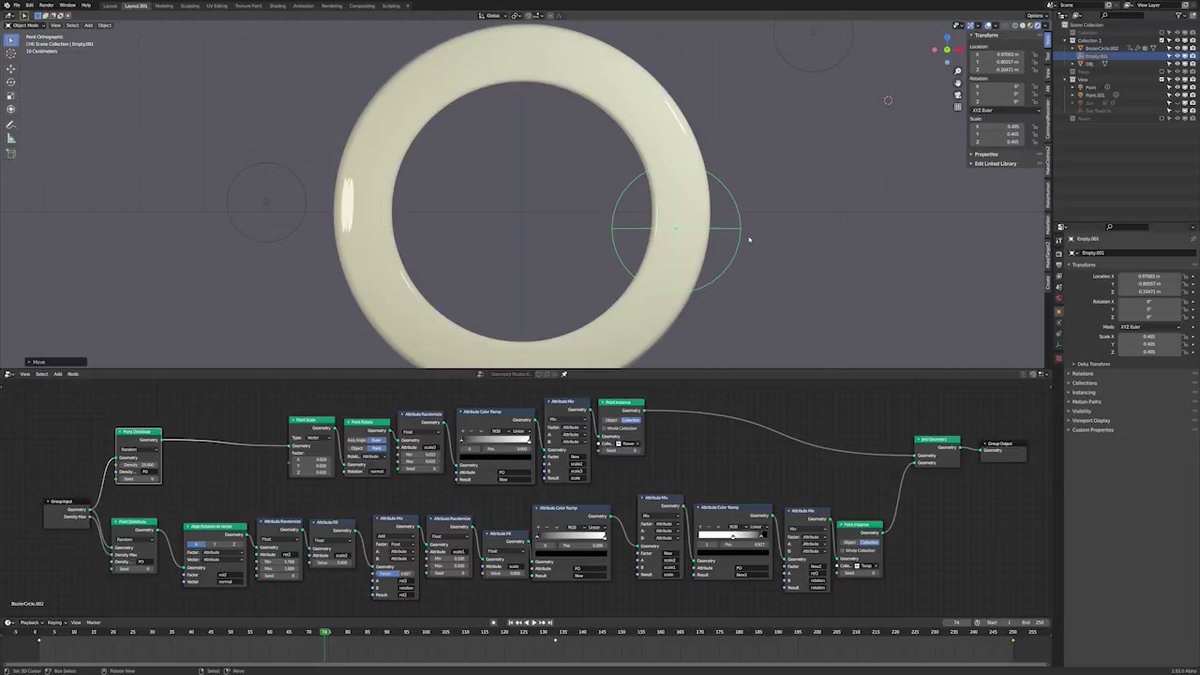
Task: Click the Keying button in timeline
Action: [x=55, y=622]
